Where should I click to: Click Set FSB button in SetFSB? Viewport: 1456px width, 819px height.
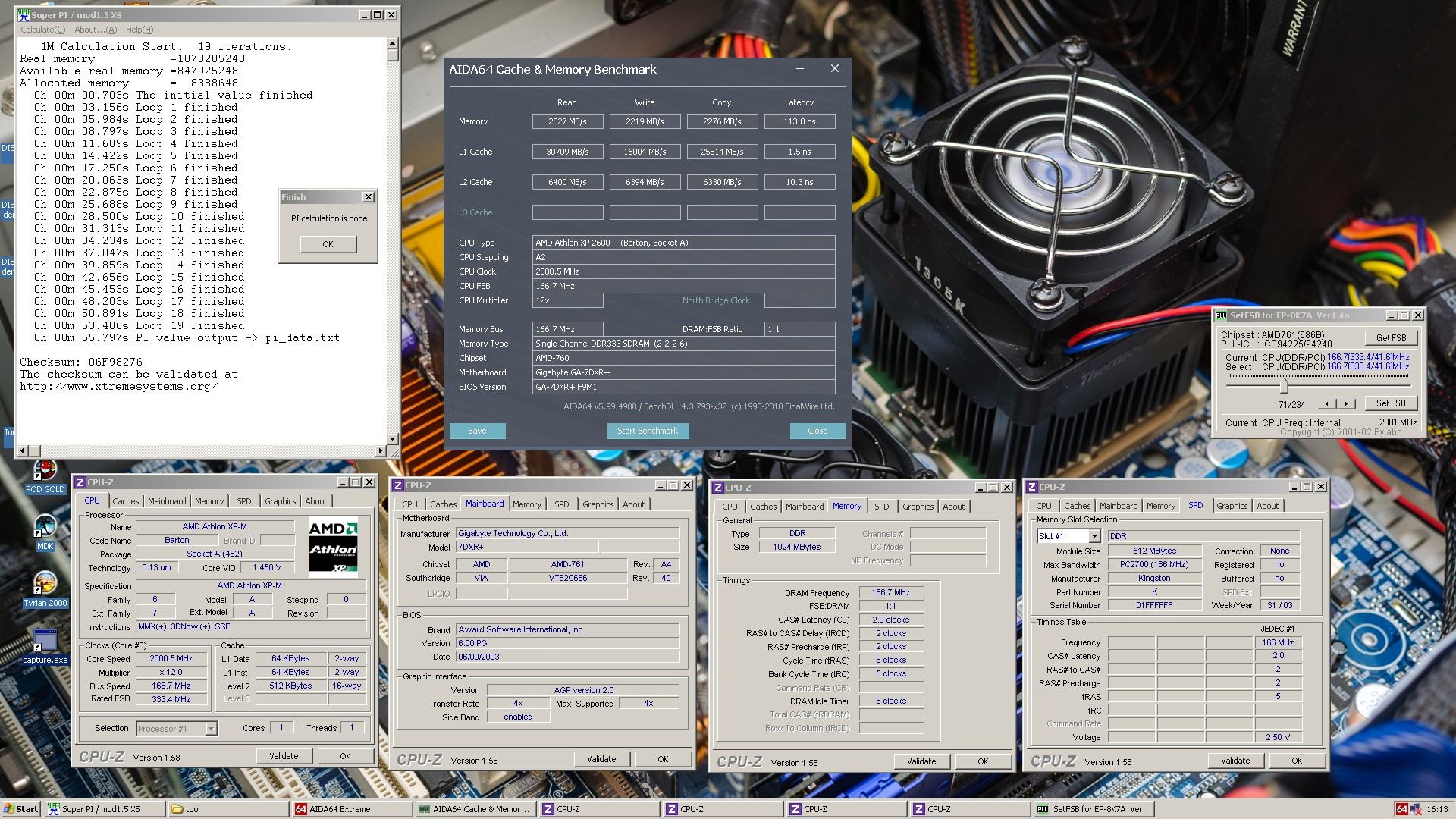[1391, 403]
